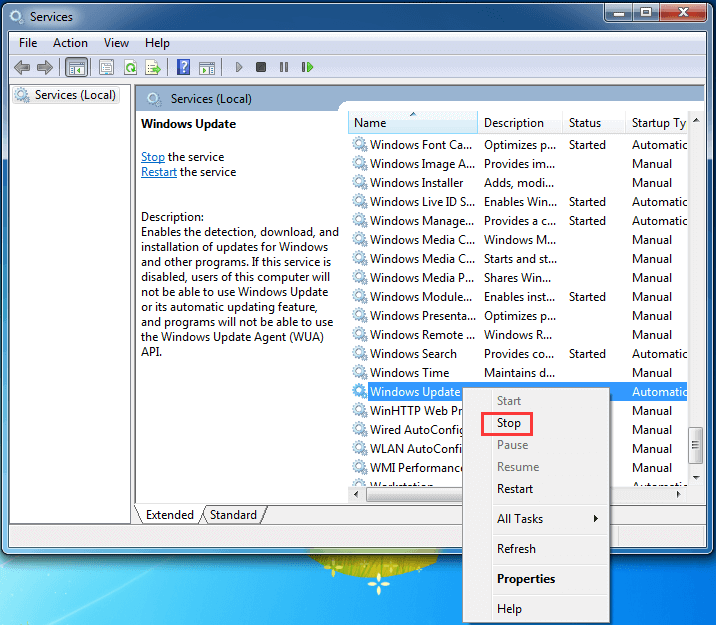
Task: Click the horizontal scrollbar left arrow
Action: (356, 494)
